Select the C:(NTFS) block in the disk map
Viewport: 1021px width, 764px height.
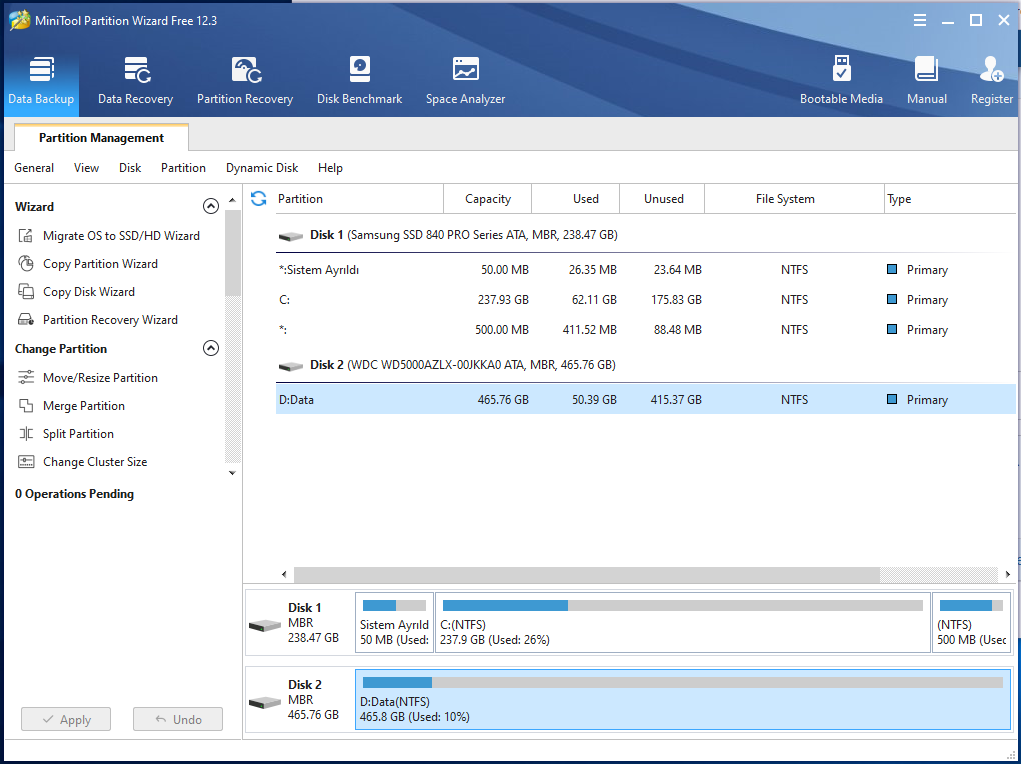pos(682,622)
